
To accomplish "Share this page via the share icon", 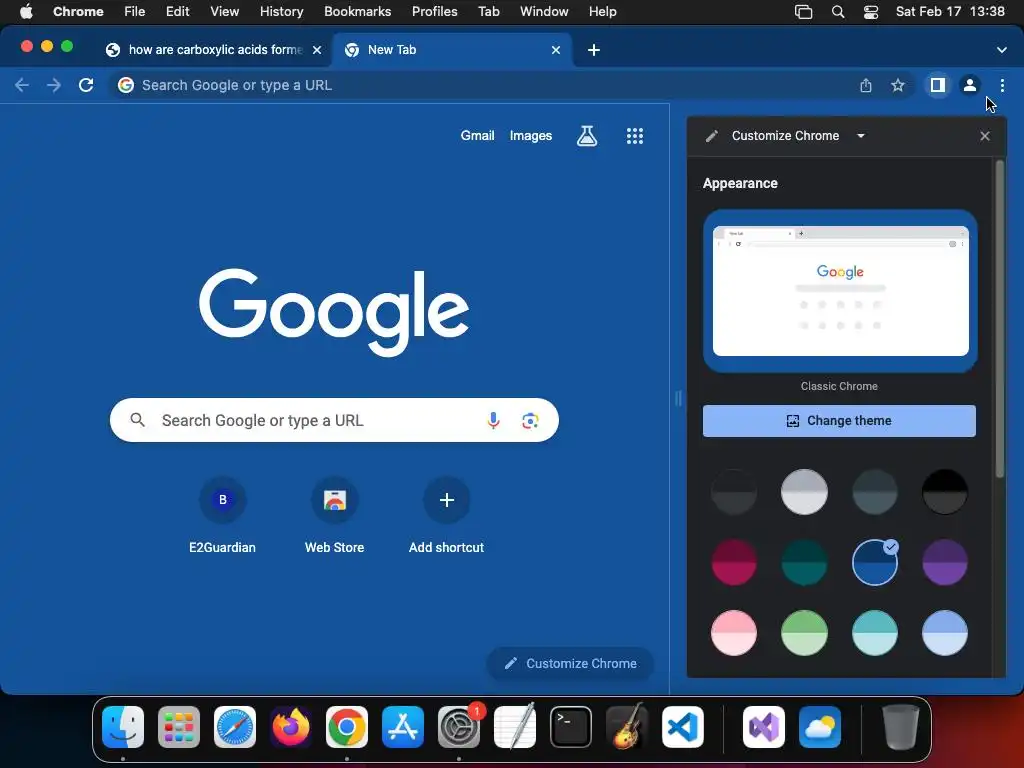I will point(866,86).
